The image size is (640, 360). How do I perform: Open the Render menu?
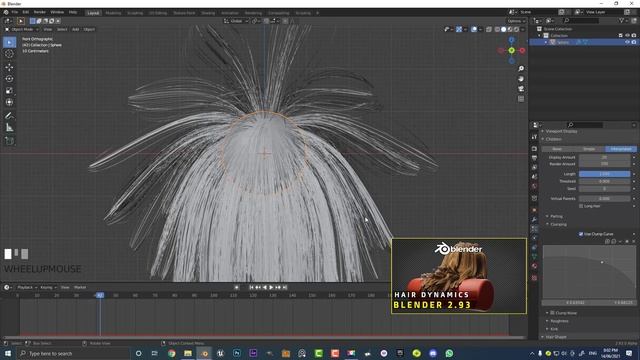(x=40, y=12)
